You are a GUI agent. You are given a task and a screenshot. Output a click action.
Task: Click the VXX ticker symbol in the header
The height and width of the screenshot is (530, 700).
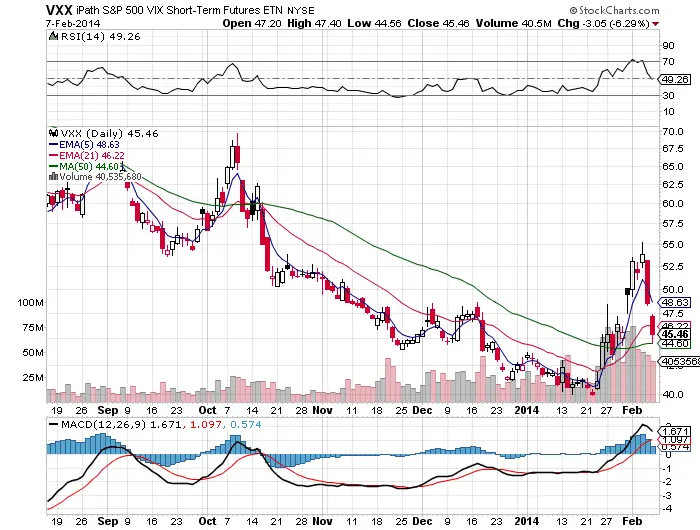point(58,10)
